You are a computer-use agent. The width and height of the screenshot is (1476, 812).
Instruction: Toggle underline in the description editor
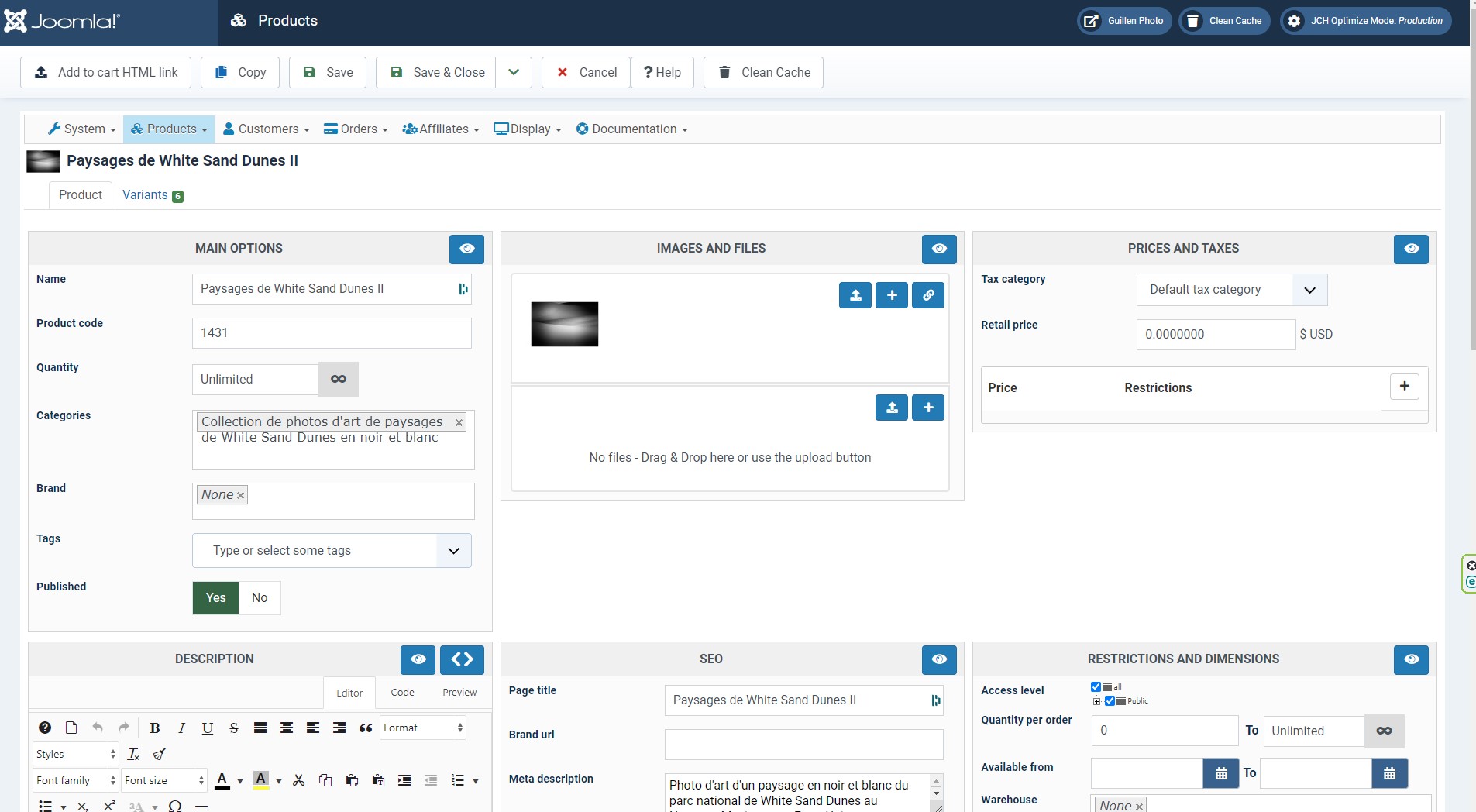click(208, 728)
